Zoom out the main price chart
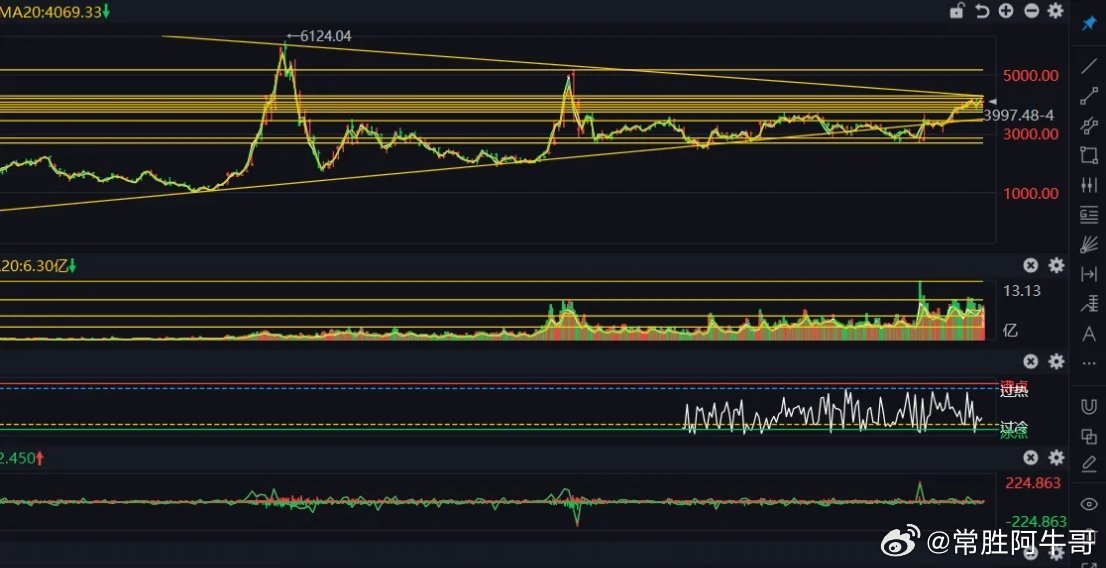The height and width of the screenshot is (568, 1106). pos(1031,11)
